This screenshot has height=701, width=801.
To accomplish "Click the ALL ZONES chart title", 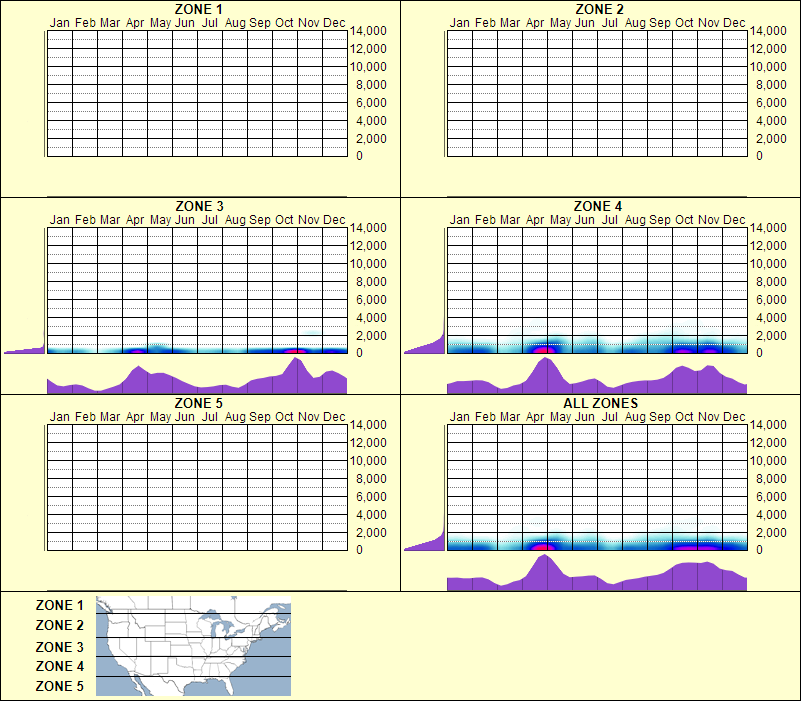I will tap(598, 403).
